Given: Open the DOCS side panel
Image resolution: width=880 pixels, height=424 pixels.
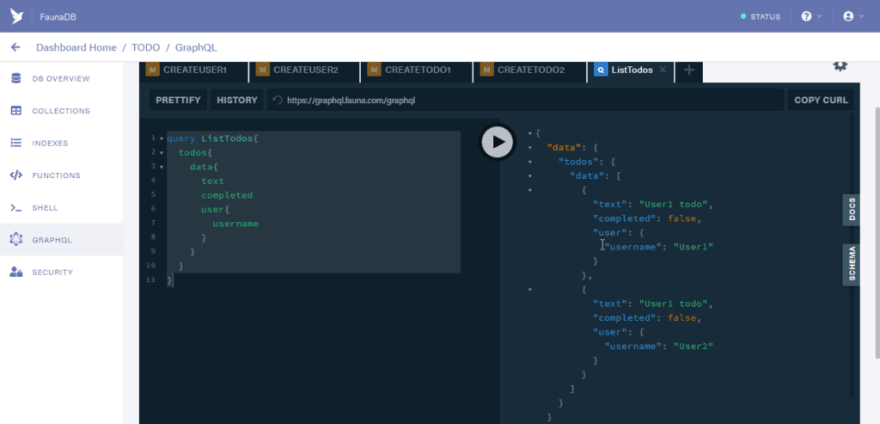Looking at the screenshot, I should pos(851,209).
